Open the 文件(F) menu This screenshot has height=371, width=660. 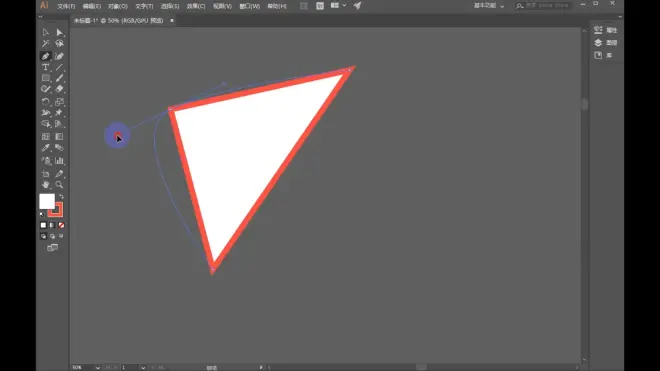coord(66,6)
